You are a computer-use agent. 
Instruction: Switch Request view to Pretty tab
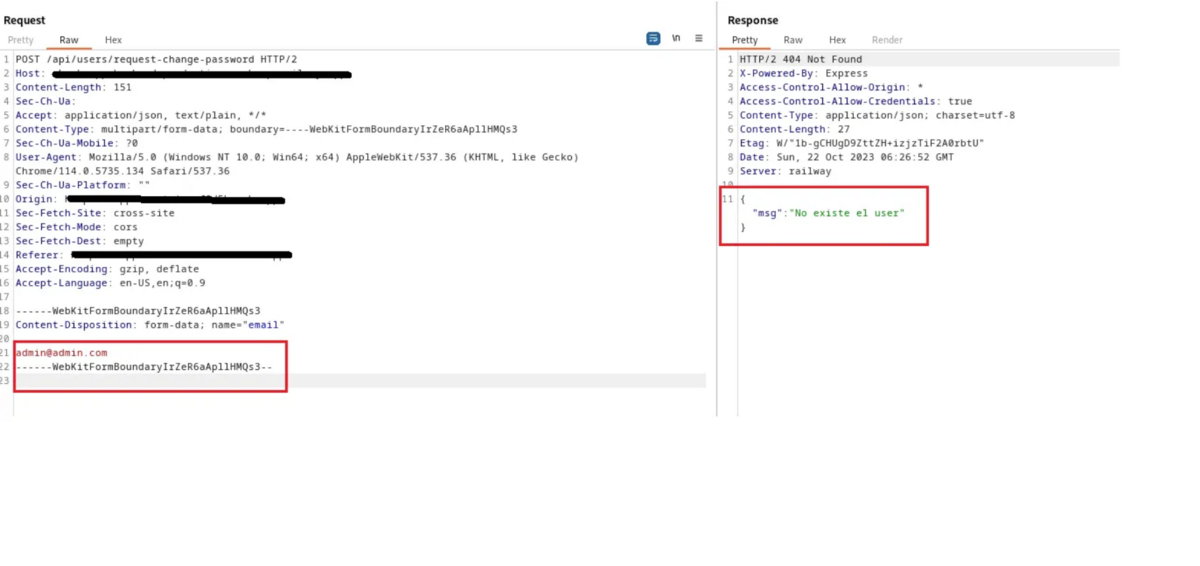21,40
